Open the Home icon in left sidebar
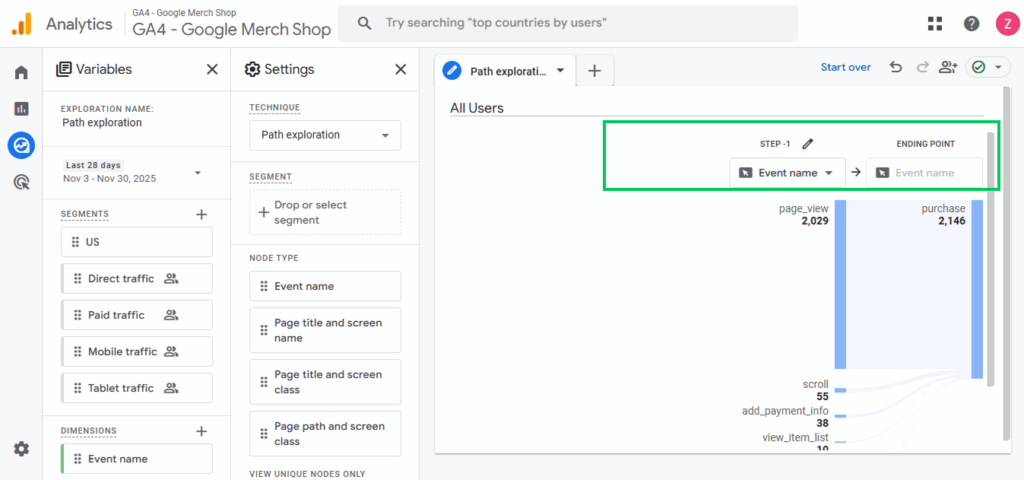1024x480 pixels. pos(21,72)
